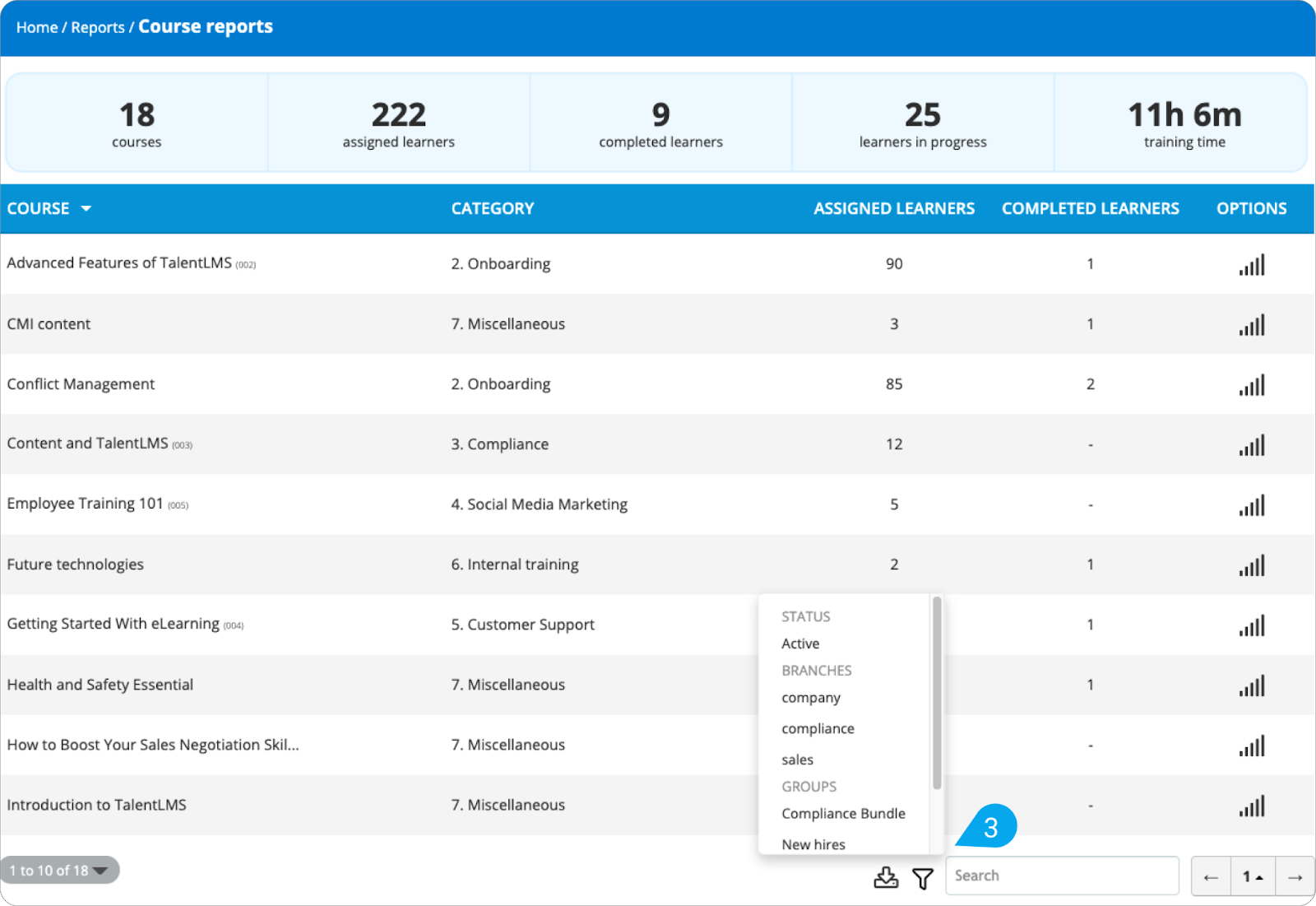Viewport: 1316px width, 906px height.
Task: Select Compliance Bundle group filter
Action: 843,814
